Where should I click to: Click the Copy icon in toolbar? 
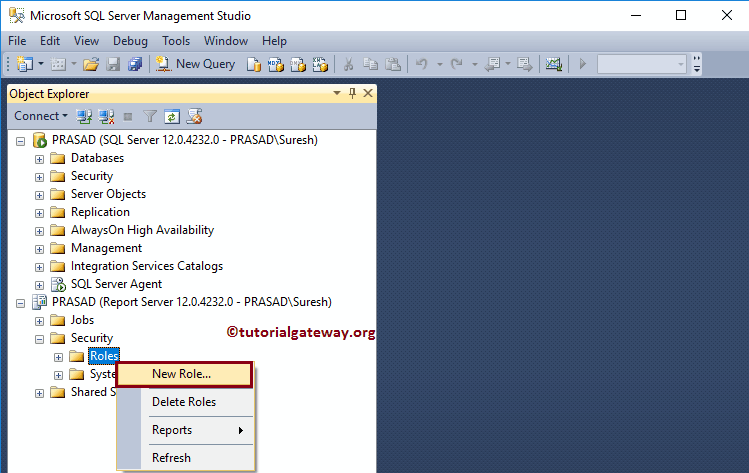click(370, 64)
